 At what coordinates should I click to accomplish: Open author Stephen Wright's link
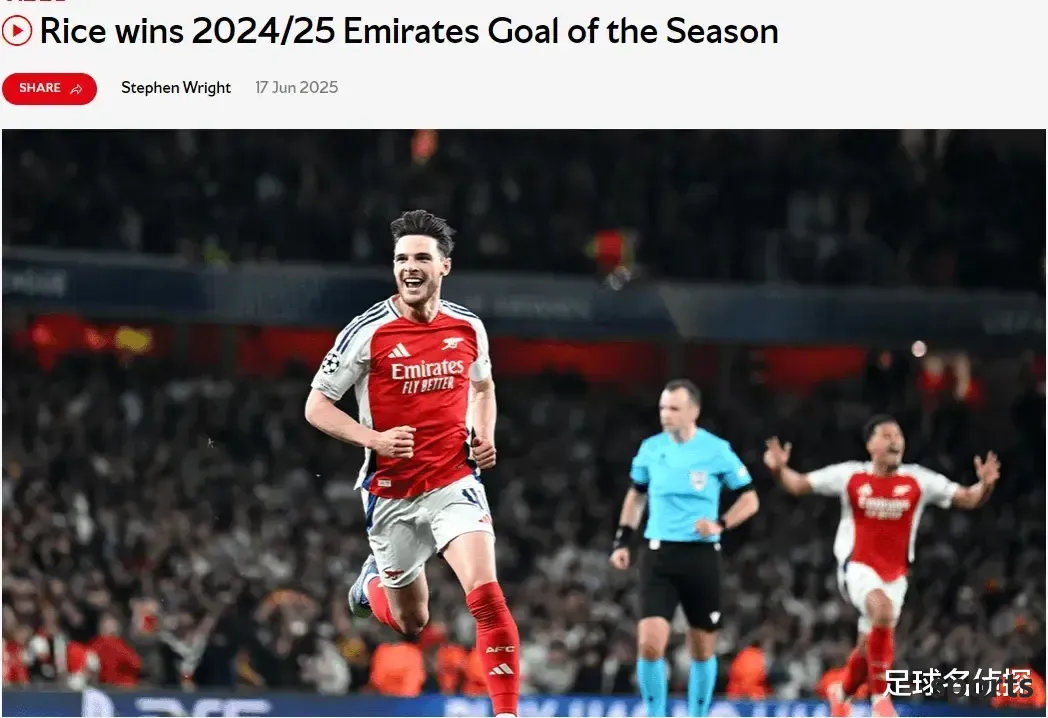coord(176,88)
